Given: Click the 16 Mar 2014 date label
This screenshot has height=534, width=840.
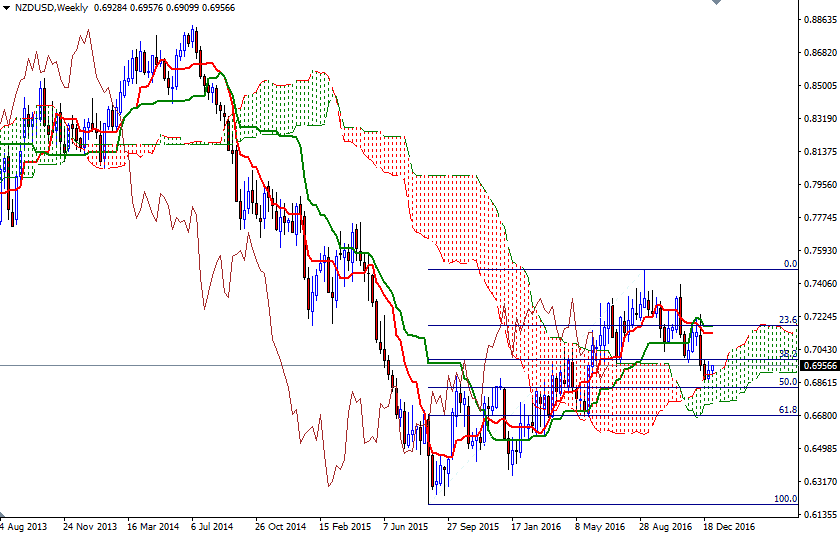Looking at the screenshot, I should [x=153, y=527].
